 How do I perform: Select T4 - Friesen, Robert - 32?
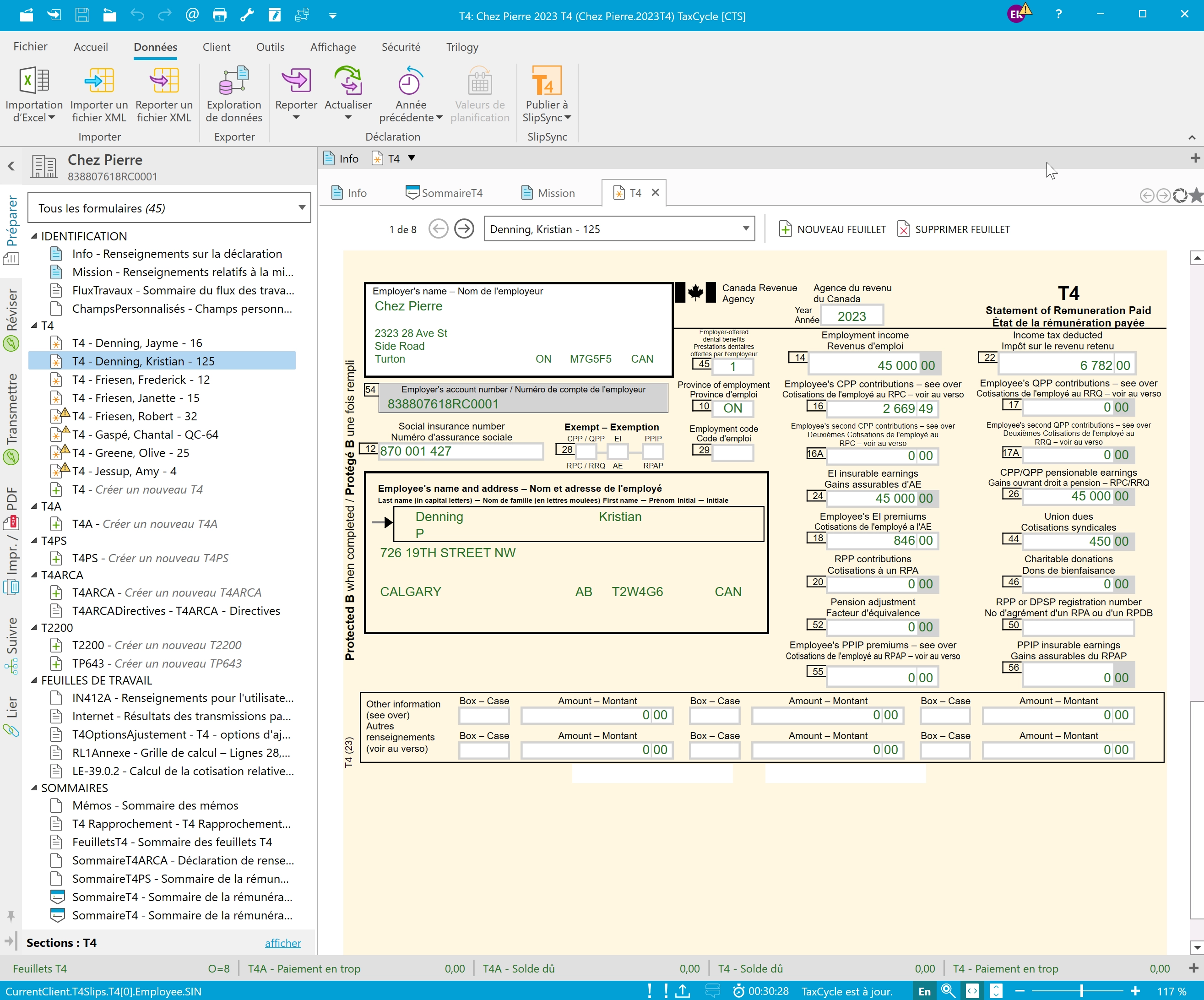point(134,416)
